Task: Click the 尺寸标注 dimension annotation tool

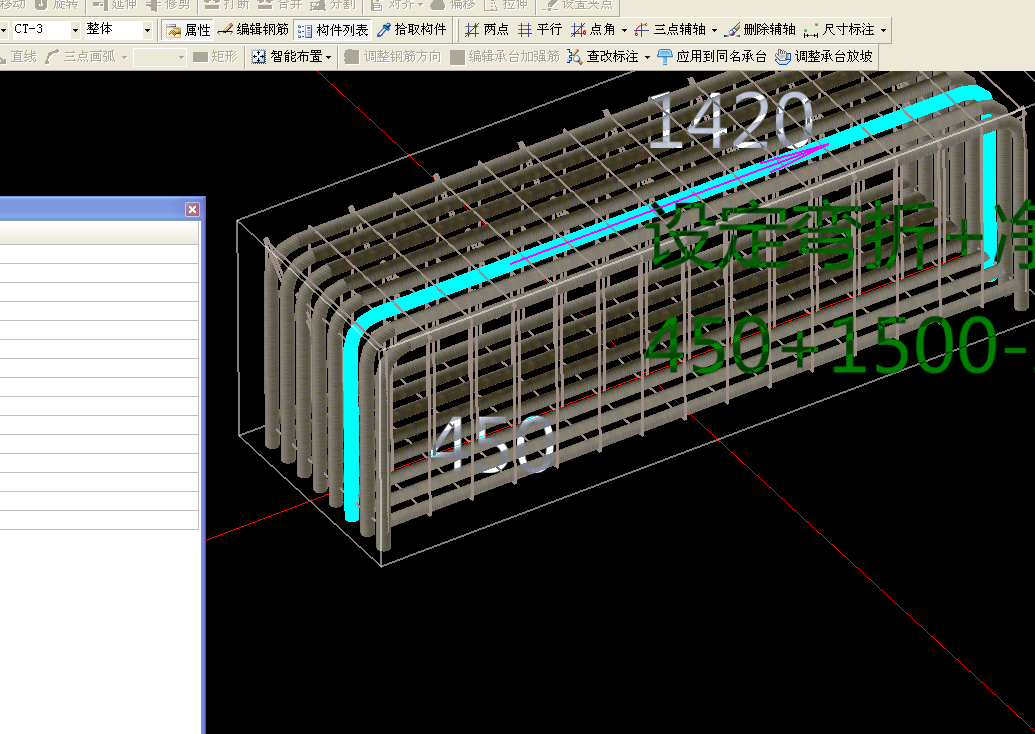Action: pos(840,30)
